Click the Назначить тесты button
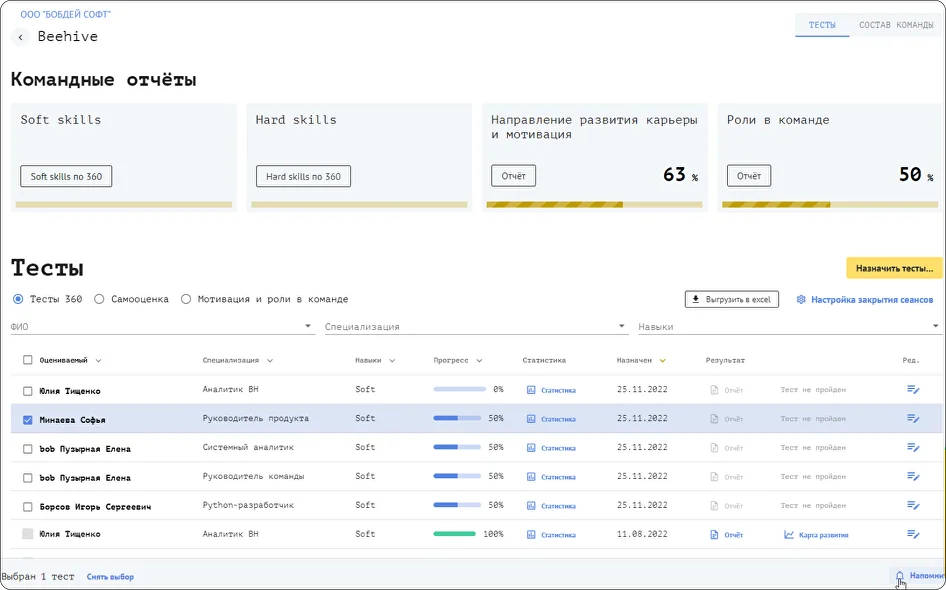 click(893, 268)
